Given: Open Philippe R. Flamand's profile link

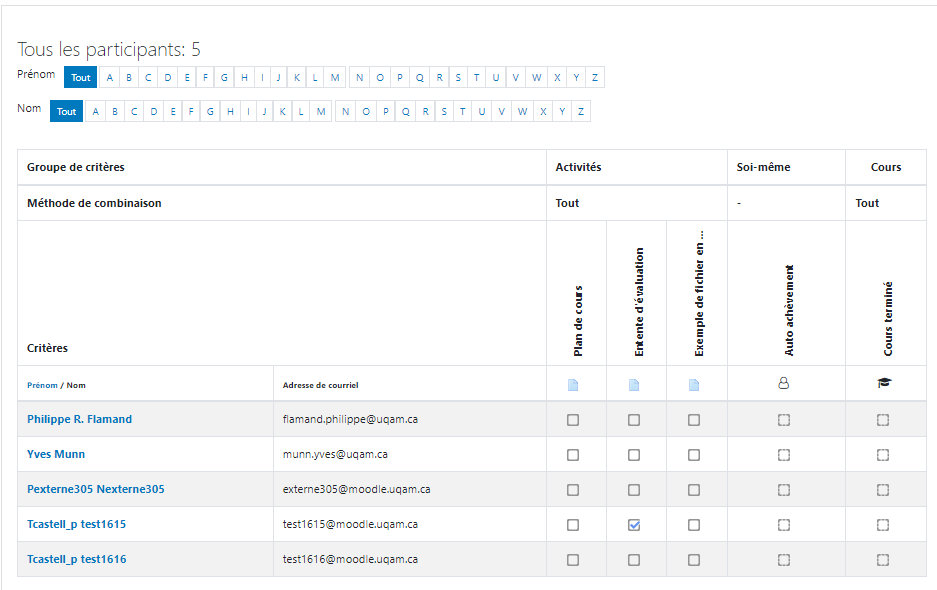Looking at the screenshot, I should 79,419.
